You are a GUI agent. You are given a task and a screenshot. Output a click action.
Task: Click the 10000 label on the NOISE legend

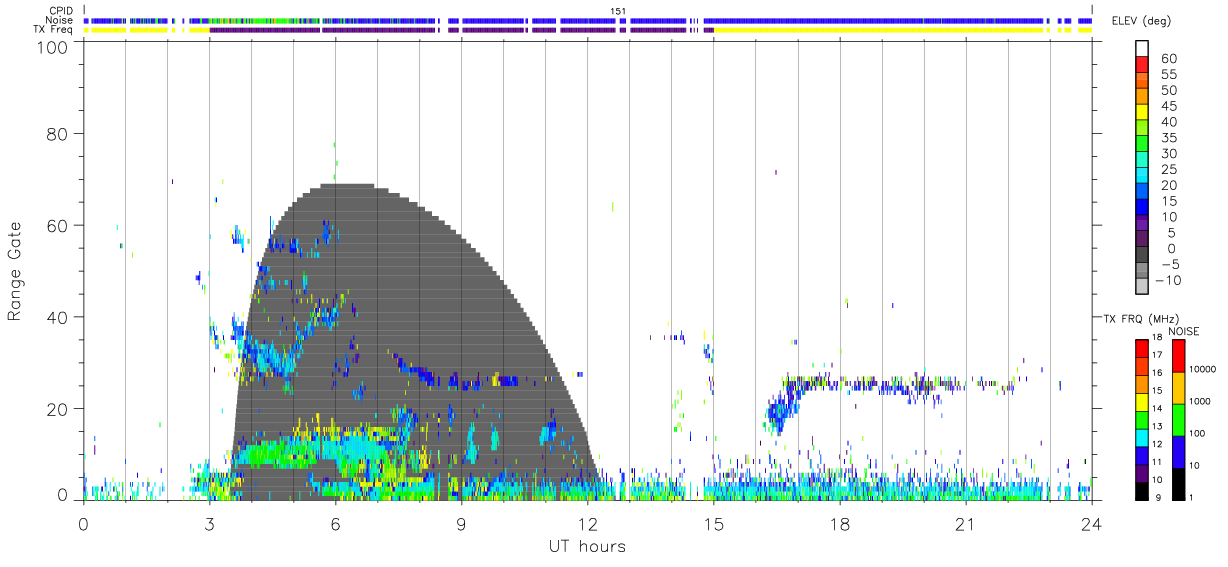point(1201,370)
